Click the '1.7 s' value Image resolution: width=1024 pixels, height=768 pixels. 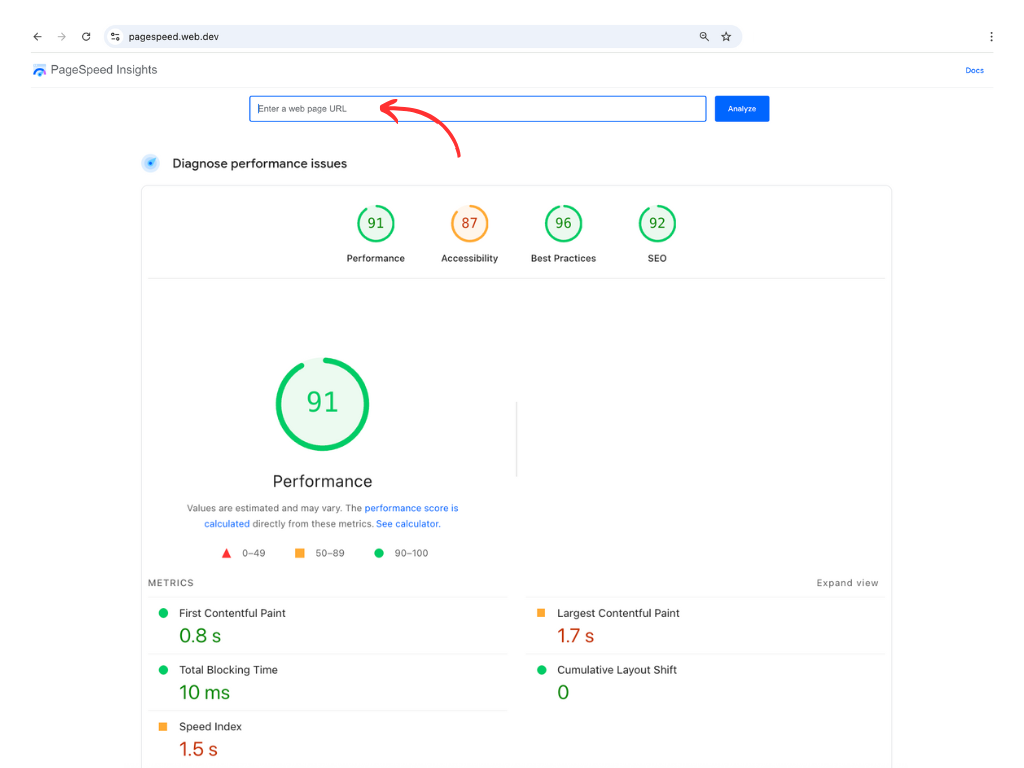pyautogui.click(x=575, y=635)
